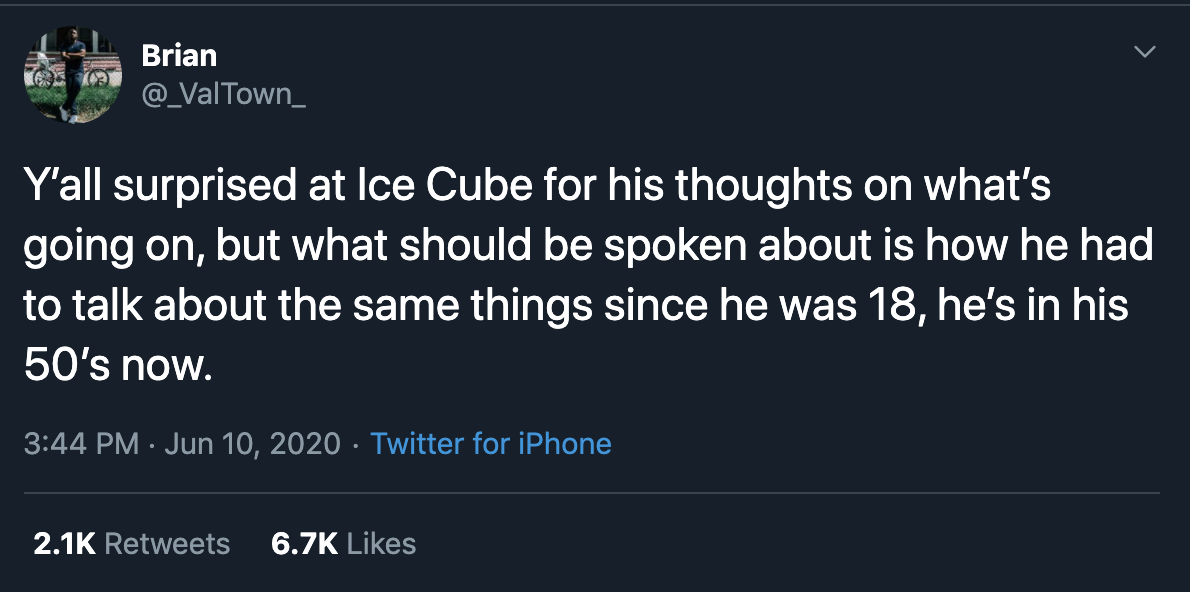Select the word "Retweets" label
Screen dimensions: 1190x592
(x=167, y=543)
